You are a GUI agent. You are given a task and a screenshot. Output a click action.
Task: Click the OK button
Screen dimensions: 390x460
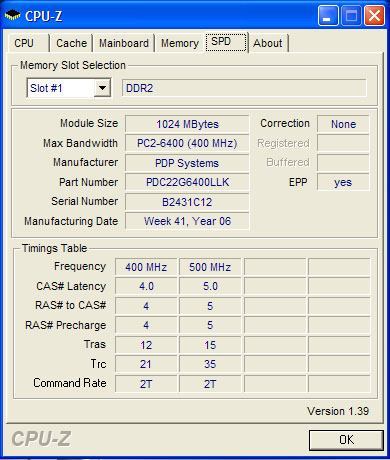click(346, 440)
